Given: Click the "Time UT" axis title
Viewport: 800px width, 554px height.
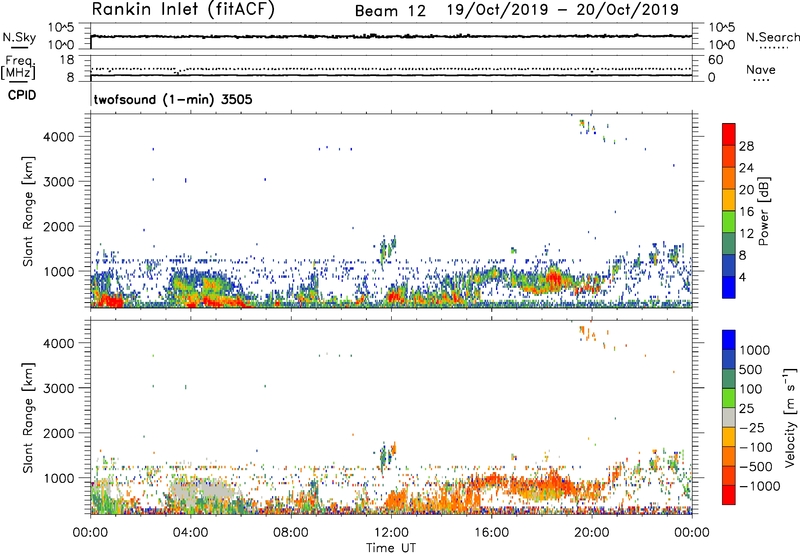Looking at the screenshot, I should 391,547.
